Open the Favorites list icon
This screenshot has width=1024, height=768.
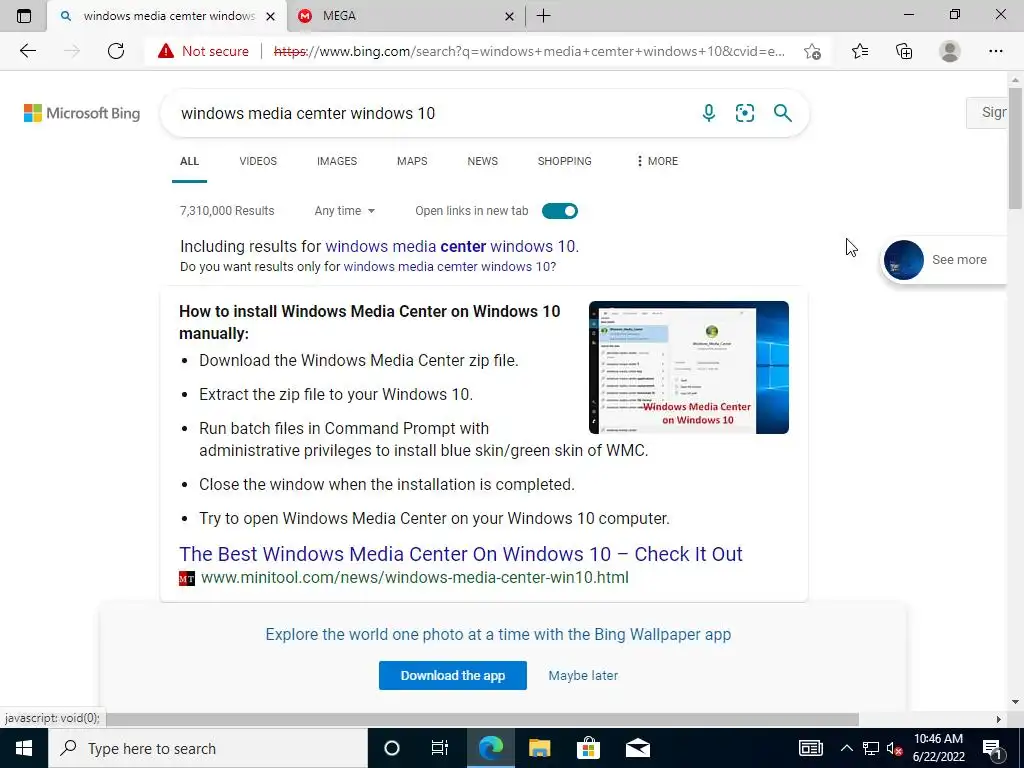click(860, 51)
